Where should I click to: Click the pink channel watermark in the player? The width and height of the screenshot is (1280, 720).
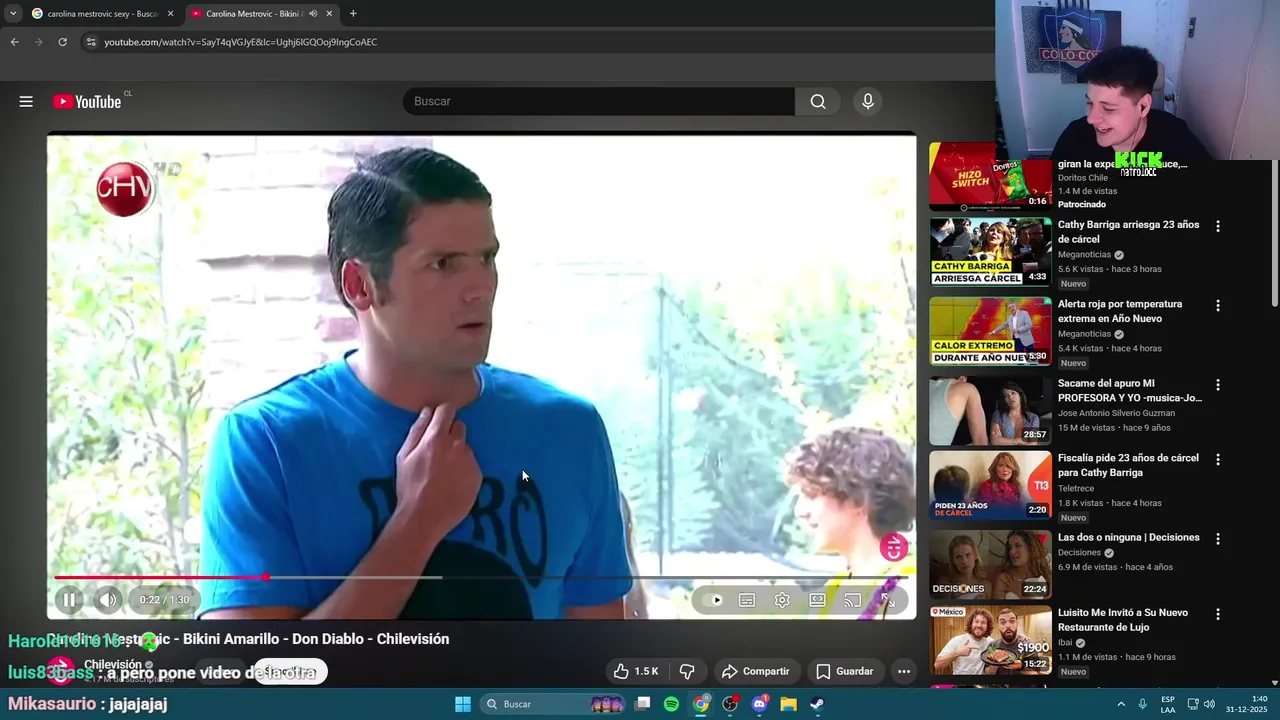pyautogui.click(x=893, y=547)
